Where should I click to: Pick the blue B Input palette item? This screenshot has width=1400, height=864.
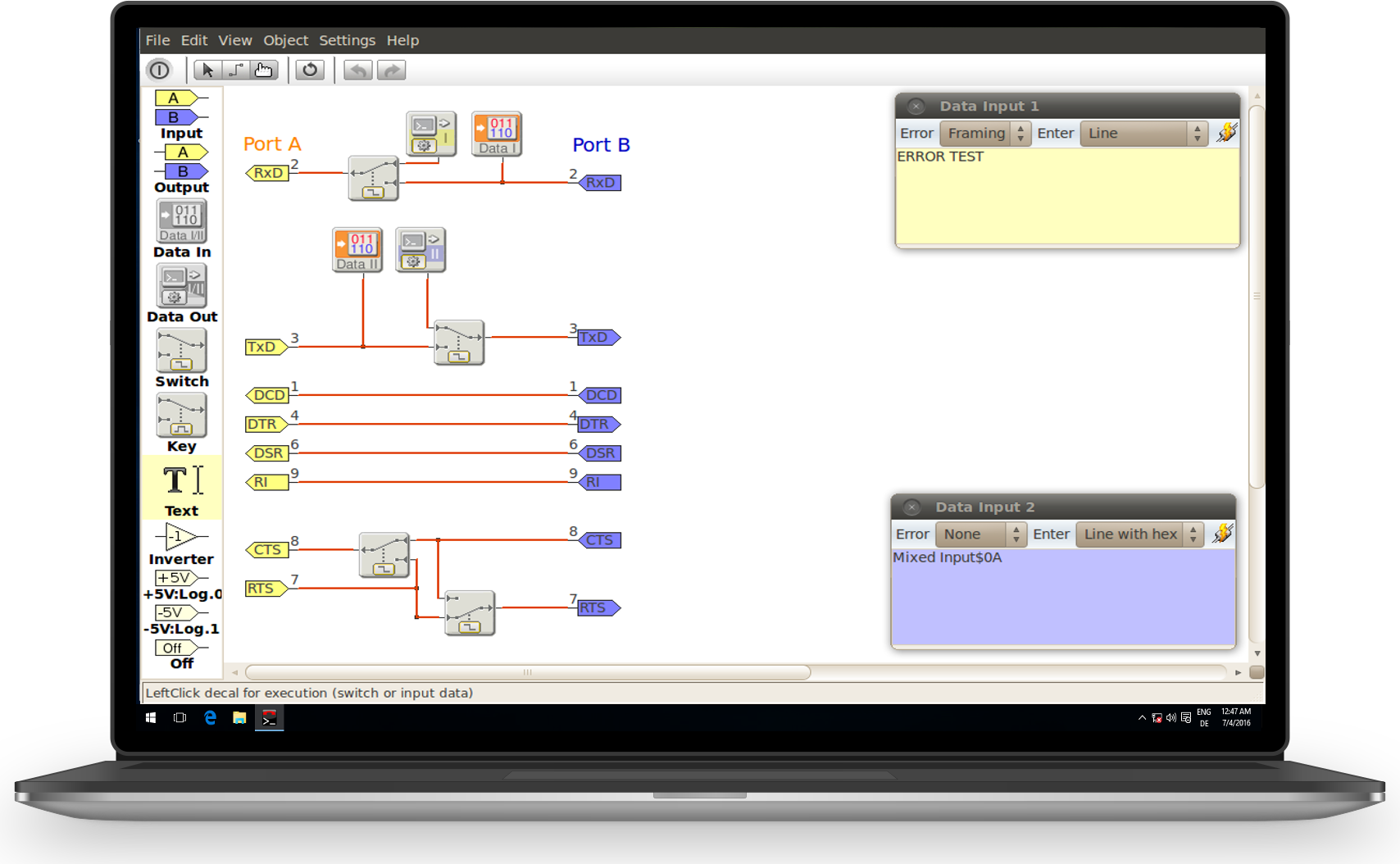(x=180, y=117)
